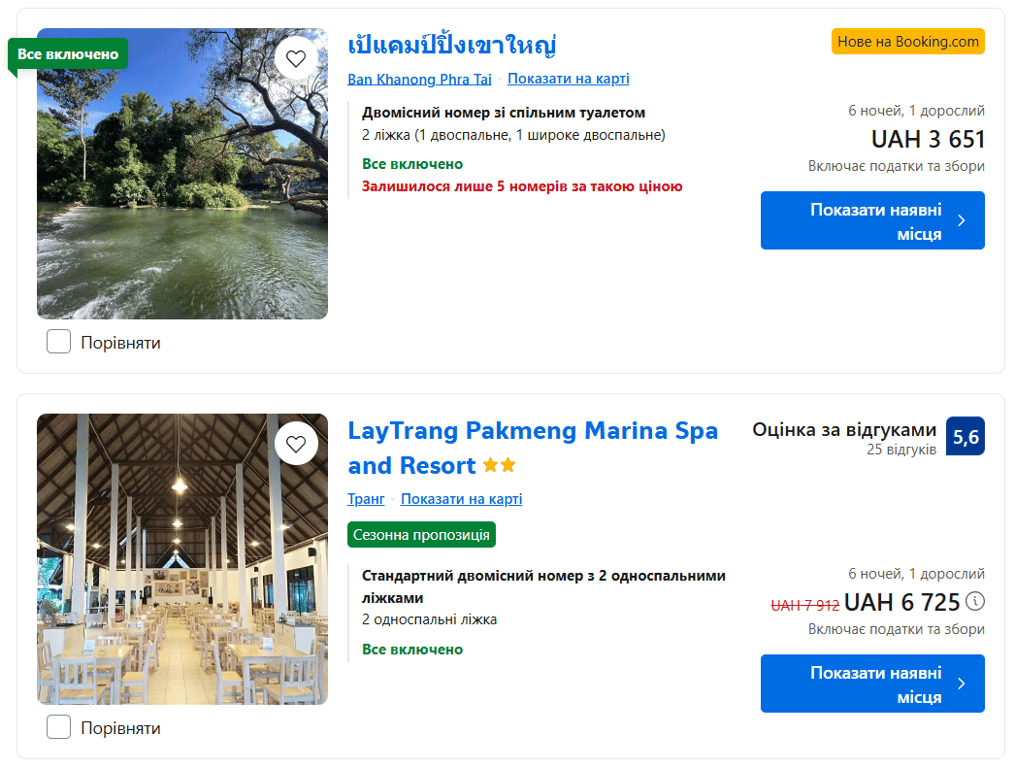1015x768 pixels.
Task: Click info icon next to UAH 6 725
Action: [x=975, y=602]
